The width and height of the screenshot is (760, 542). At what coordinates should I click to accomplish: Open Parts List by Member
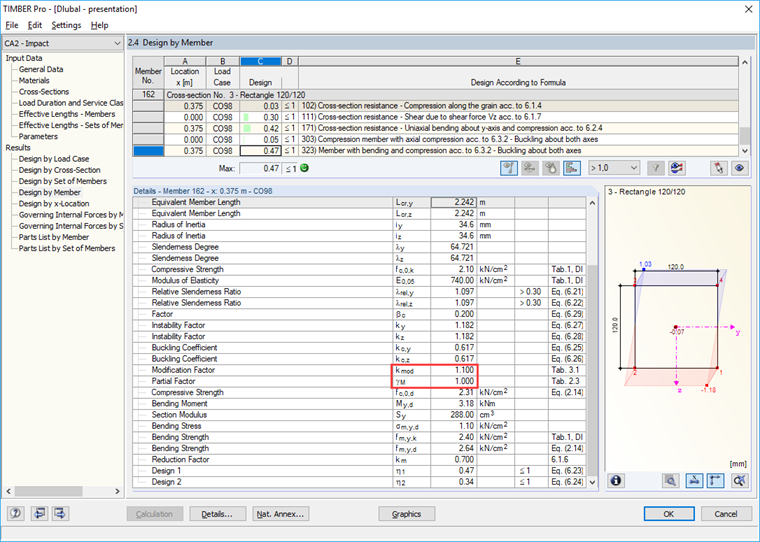click(54, 237)
